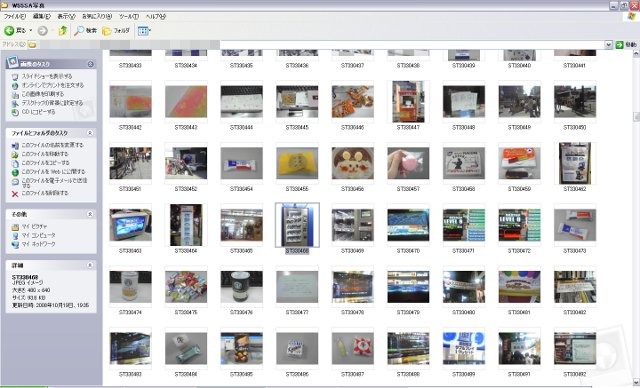The image size is (640, 388).
Task: Click the order prints online globe icon
Action: point(15,86)
